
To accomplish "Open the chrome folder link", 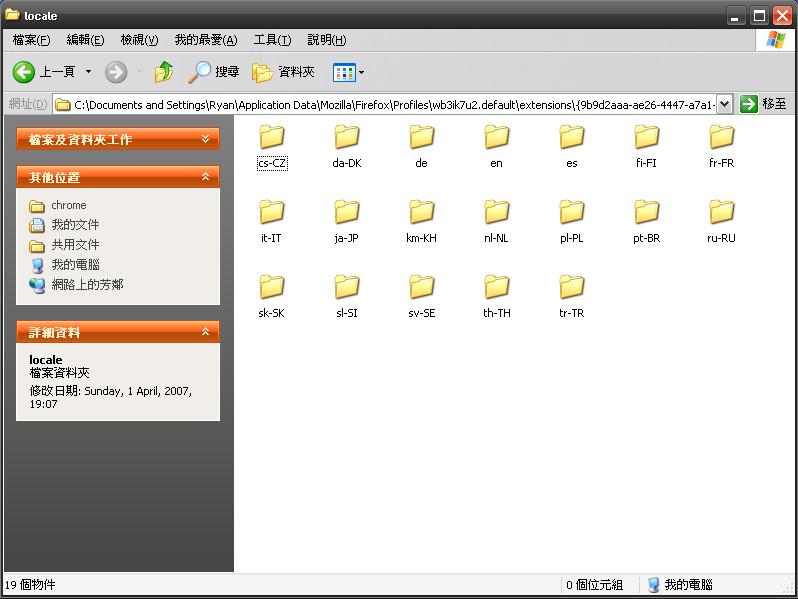I will coord(69,205).
